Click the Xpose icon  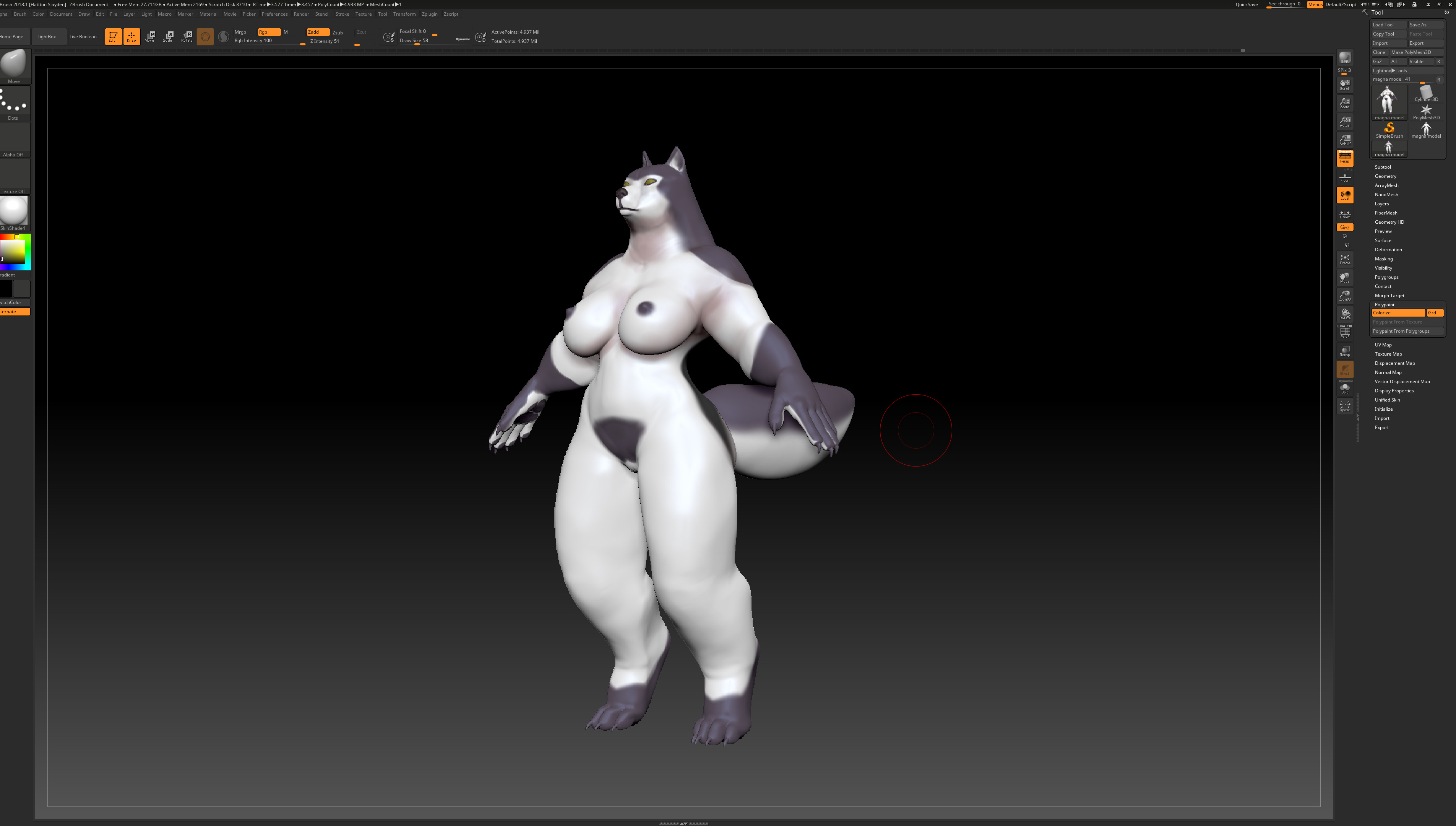click(1344, 406)
